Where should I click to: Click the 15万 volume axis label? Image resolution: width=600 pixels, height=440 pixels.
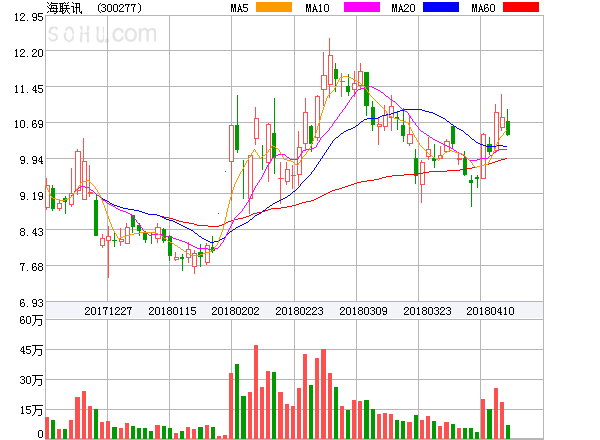click(x=31, y=411)
